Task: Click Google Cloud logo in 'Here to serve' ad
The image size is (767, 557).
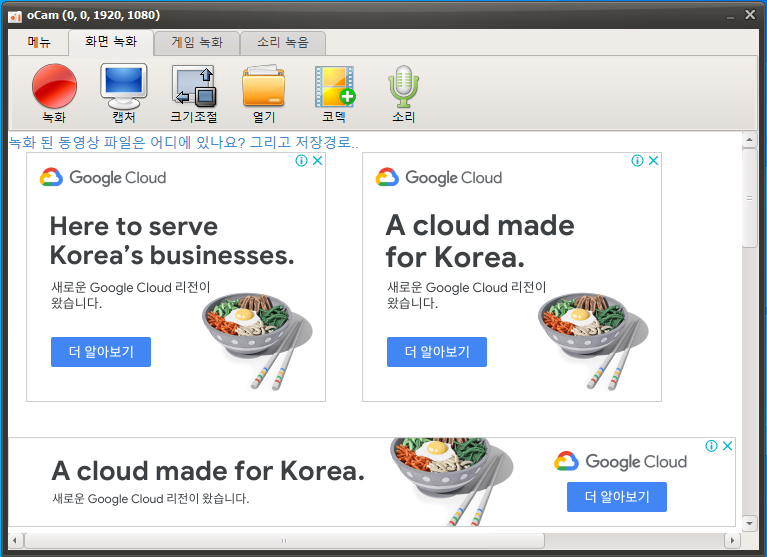Action: 103,178
